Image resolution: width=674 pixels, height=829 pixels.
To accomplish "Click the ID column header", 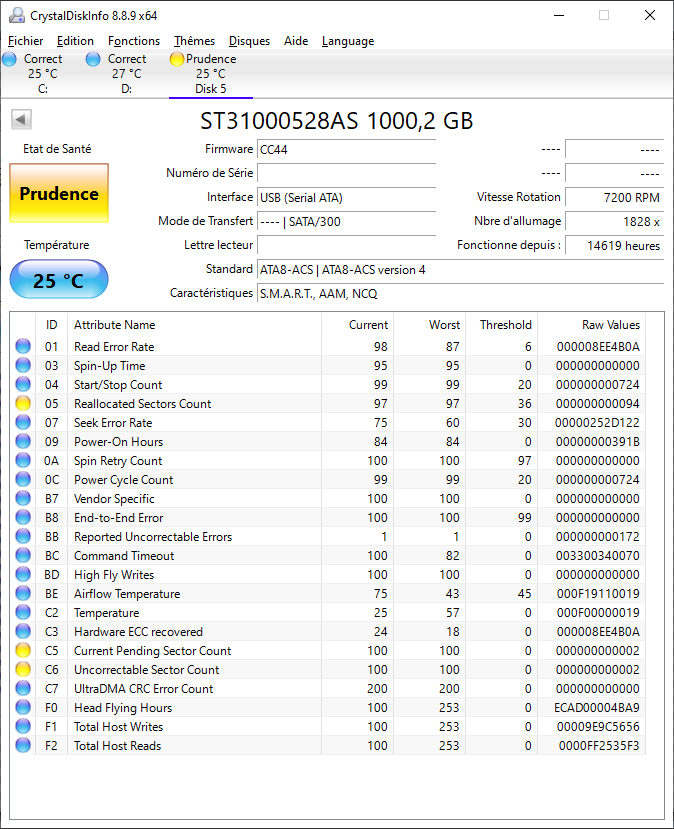I will pyautogui.click(x=51, y=325).
